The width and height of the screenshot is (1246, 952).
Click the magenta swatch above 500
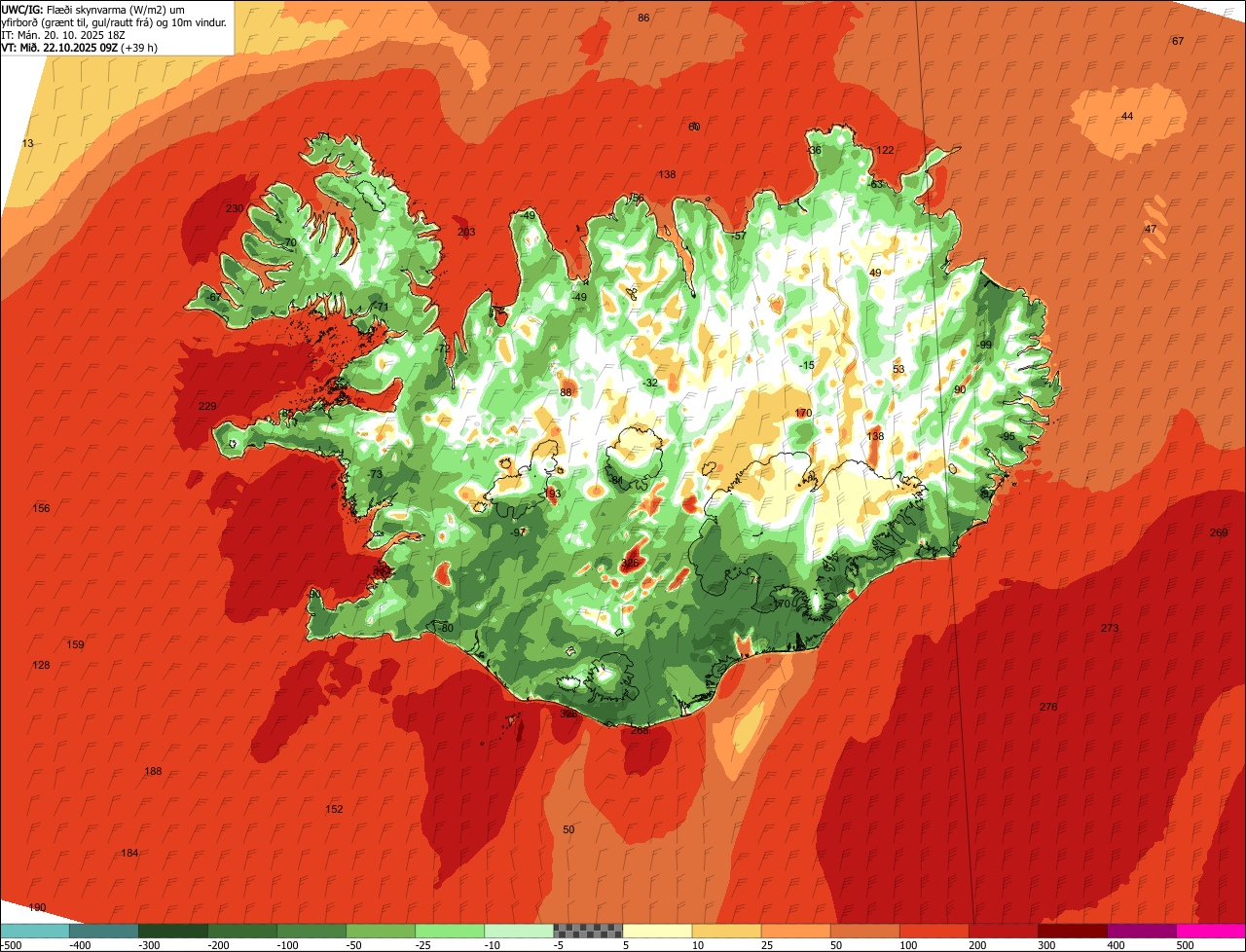[x=1211, y=931]
